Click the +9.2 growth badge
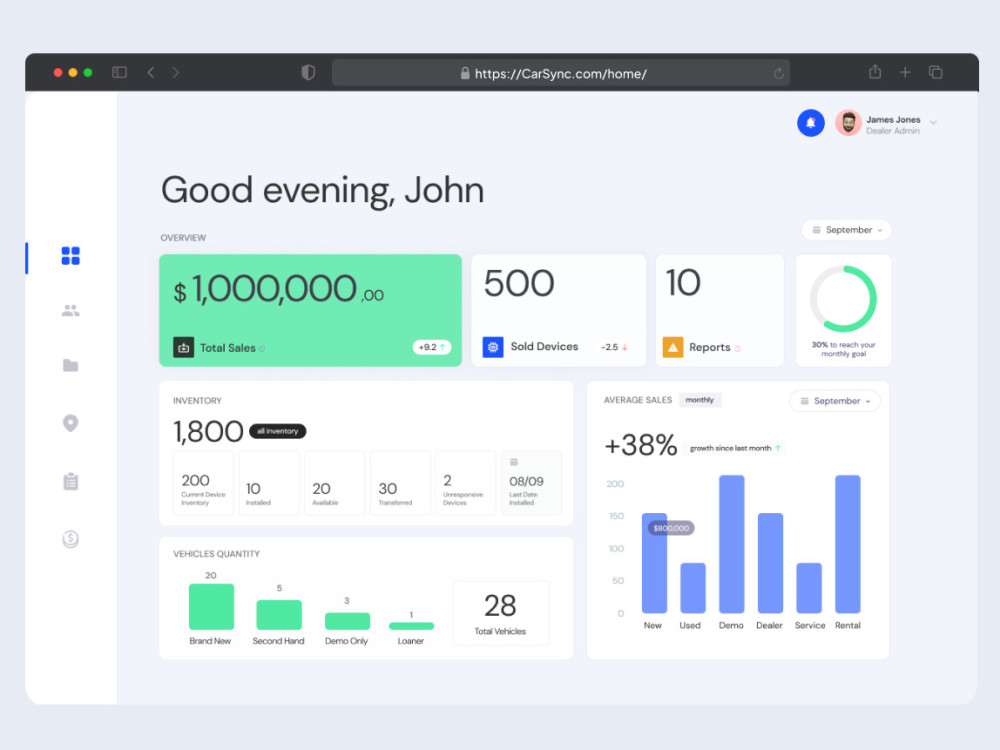The height and width of the screenshot is (750, 1000). point(432,347)
